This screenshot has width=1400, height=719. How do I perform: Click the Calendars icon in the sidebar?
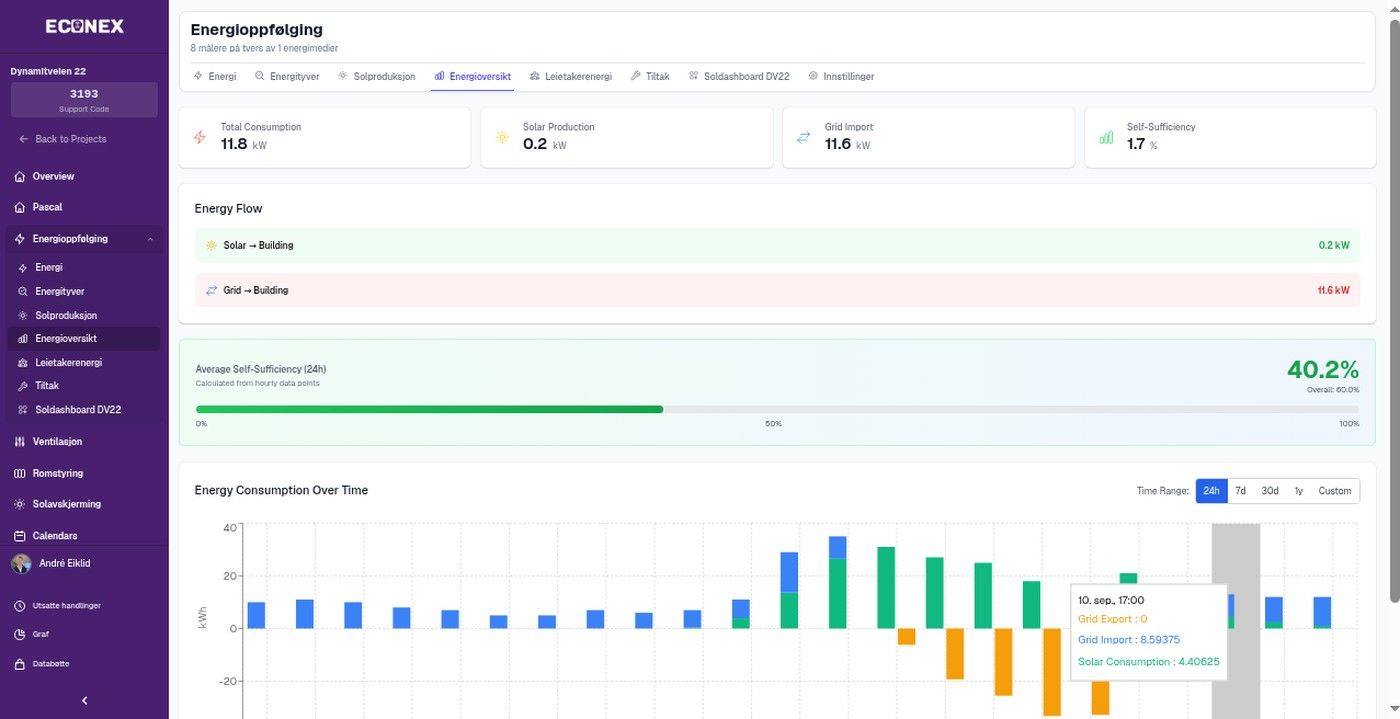pyautogui.click(x=20, y=536)
